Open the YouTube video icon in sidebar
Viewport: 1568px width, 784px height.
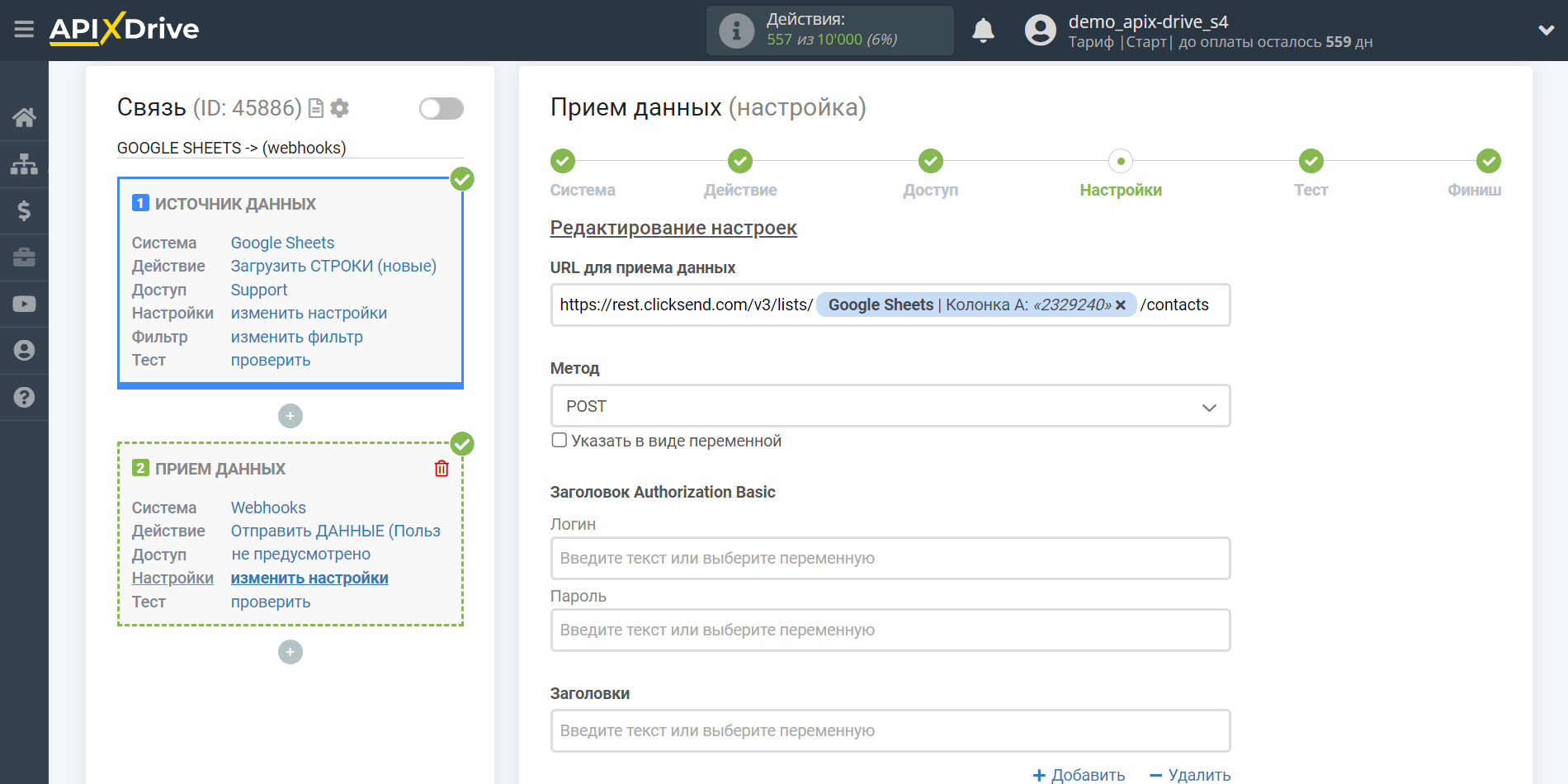(x=24, y=304)
